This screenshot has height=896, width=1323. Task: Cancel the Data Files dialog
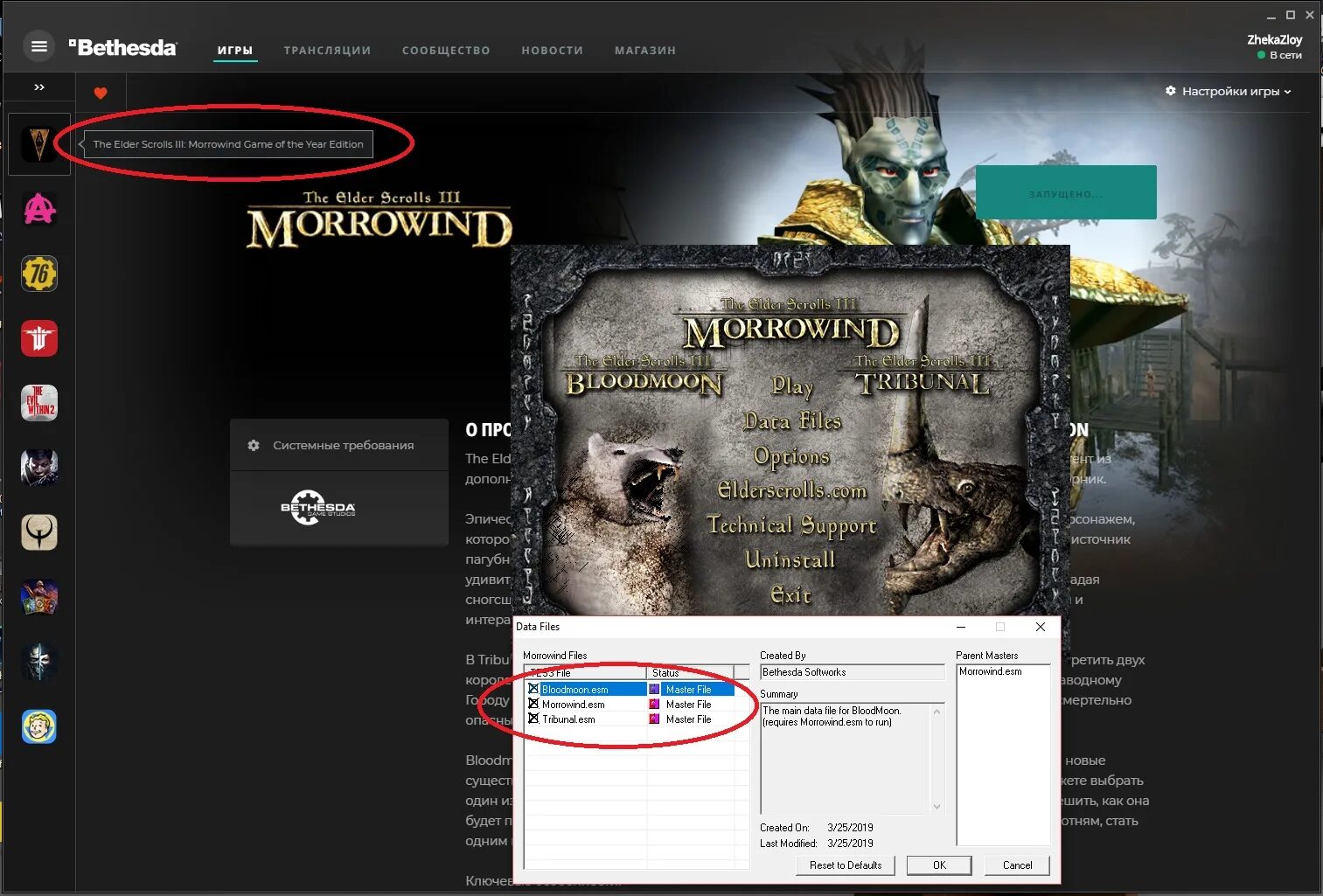click(x=1017, y=865)
